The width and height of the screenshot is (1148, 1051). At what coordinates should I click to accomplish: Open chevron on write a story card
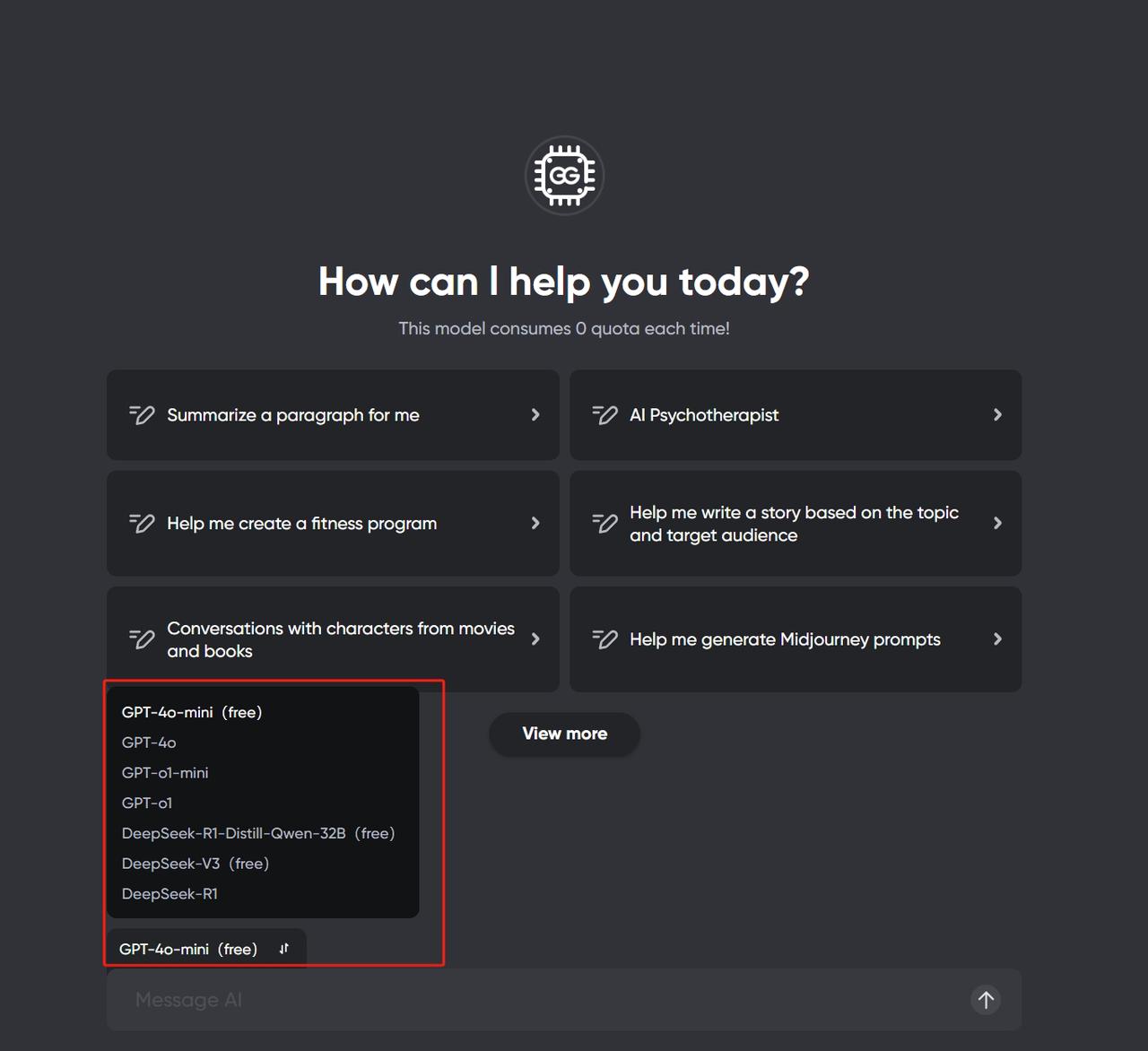point(997,524)
